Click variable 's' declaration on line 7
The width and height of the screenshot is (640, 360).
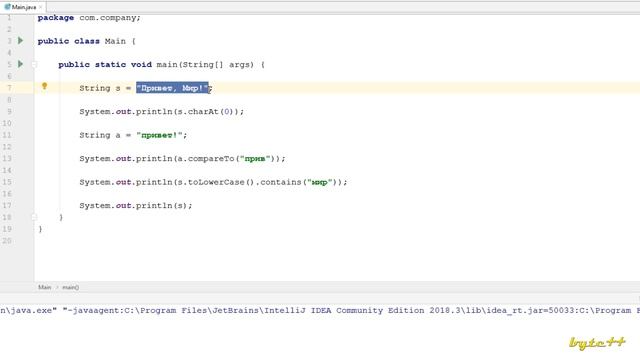118,88
